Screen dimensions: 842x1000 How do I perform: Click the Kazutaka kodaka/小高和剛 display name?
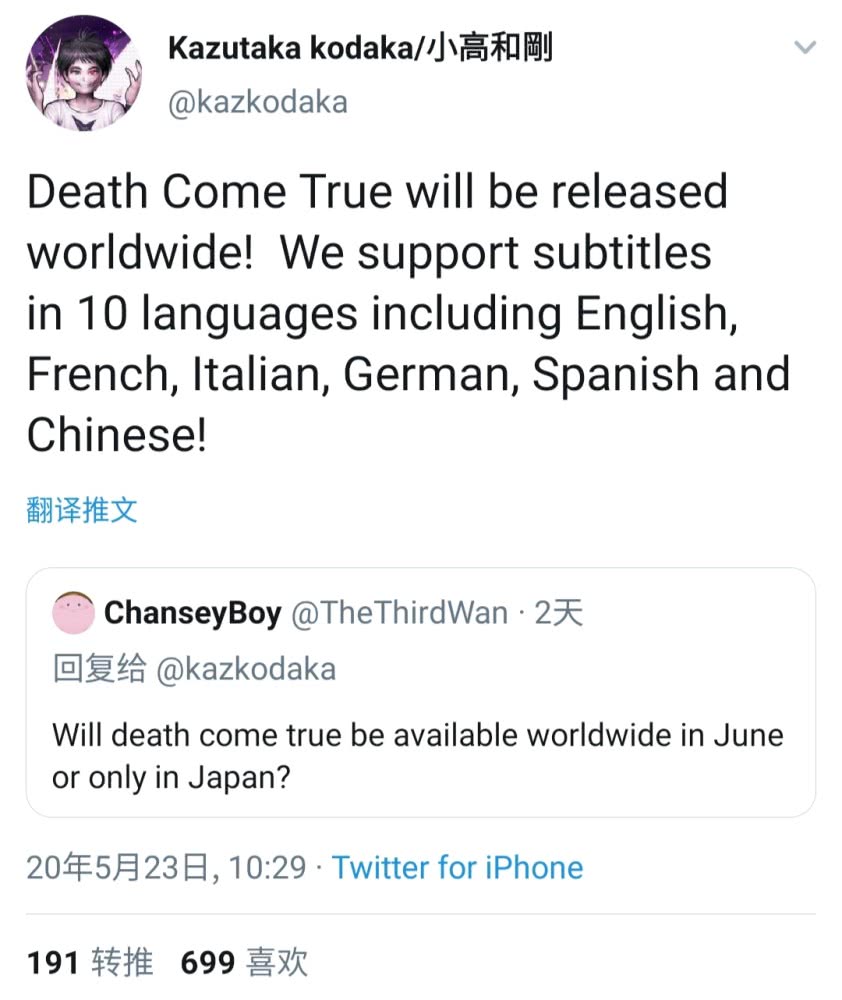pos(359,47)
